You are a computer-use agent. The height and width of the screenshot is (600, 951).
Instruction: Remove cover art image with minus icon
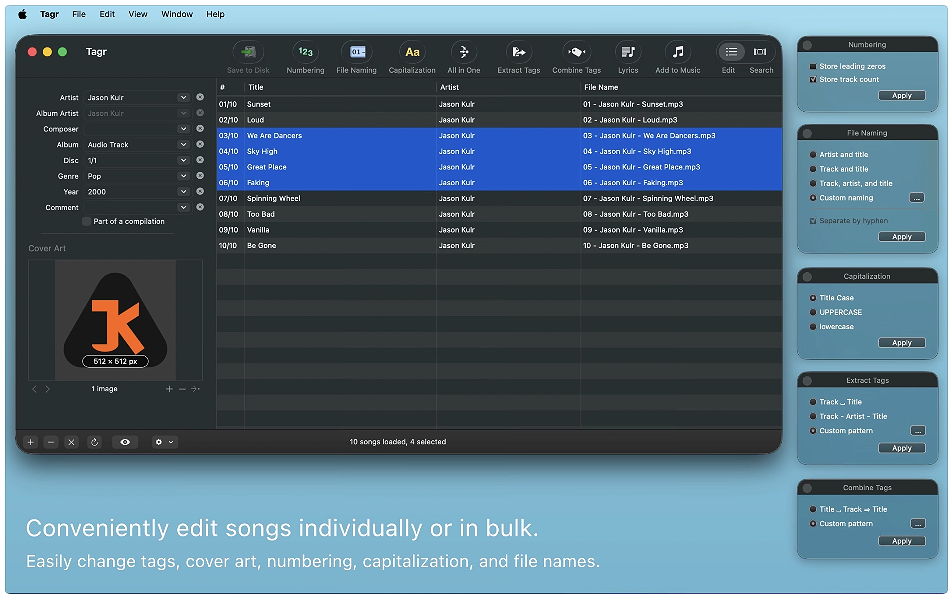tap(182, 389)
